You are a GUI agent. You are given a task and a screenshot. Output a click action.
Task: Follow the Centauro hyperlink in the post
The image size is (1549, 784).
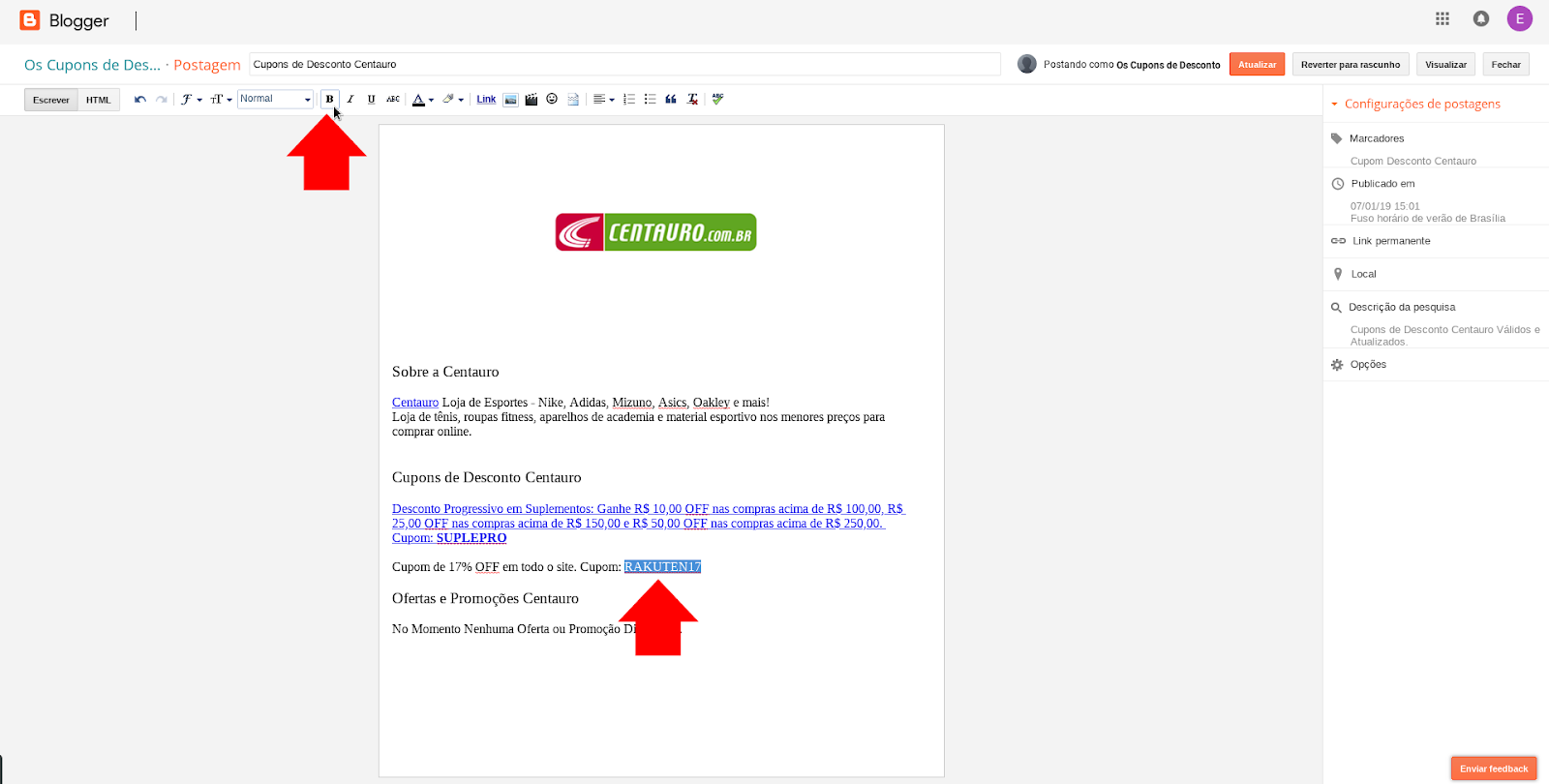coord(415,403)
